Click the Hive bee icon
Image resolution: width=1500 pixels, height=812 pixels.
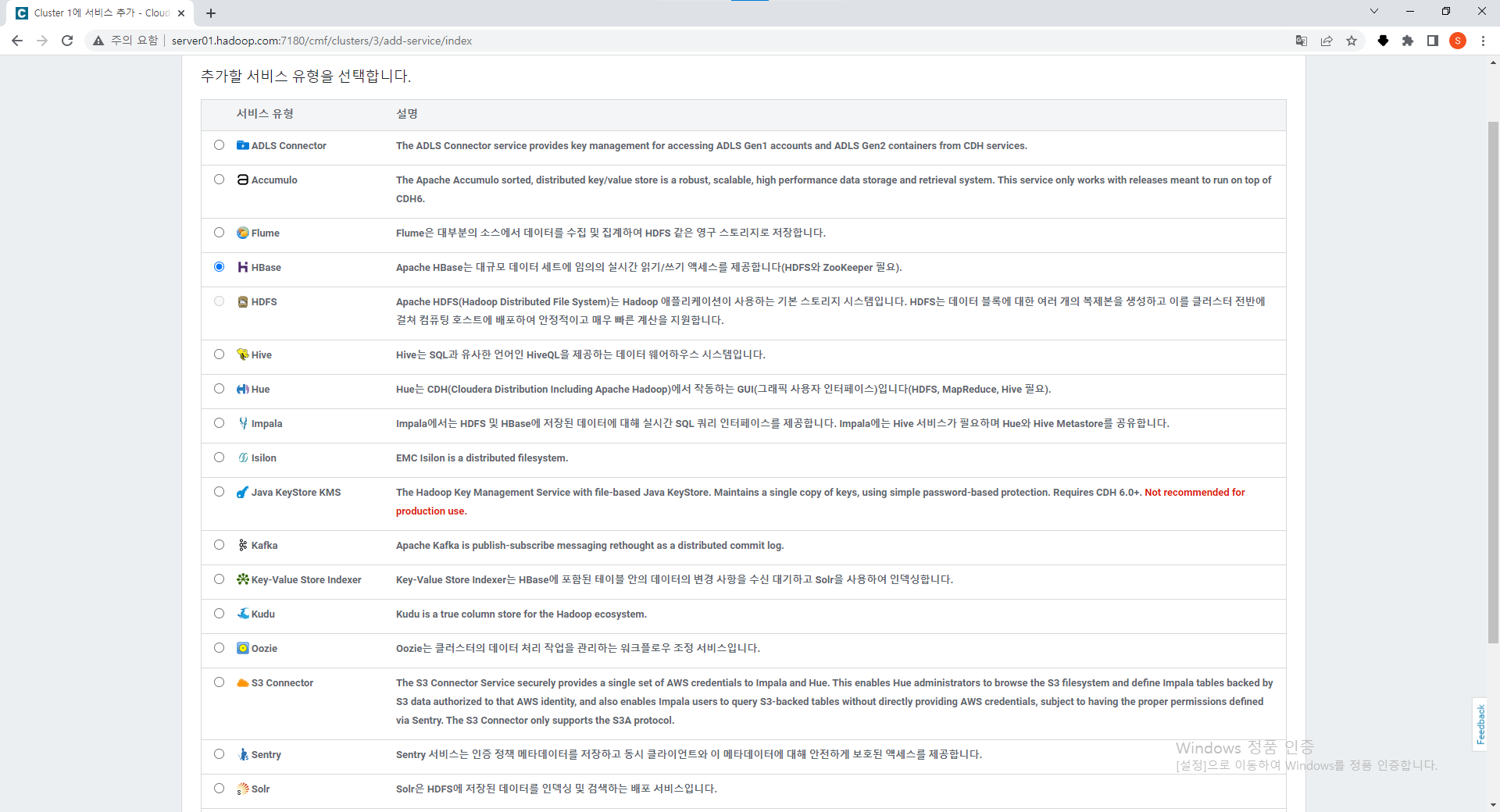pos(243,354)
